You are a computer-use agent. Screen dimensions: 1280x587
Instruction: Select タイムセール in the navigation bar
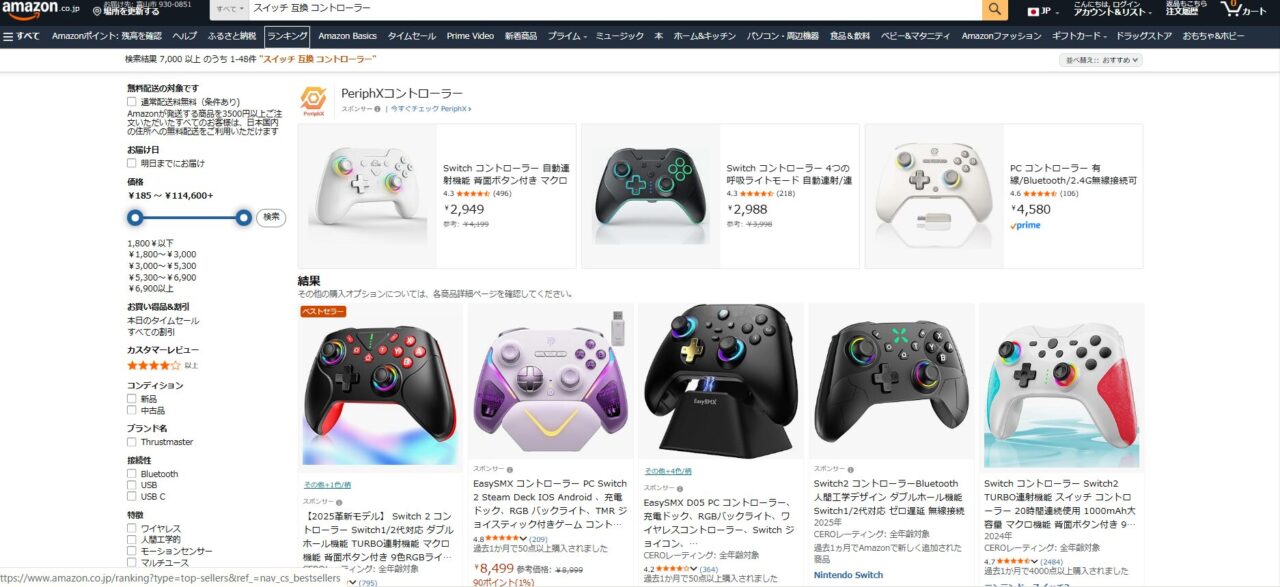(x=412, y=36)
